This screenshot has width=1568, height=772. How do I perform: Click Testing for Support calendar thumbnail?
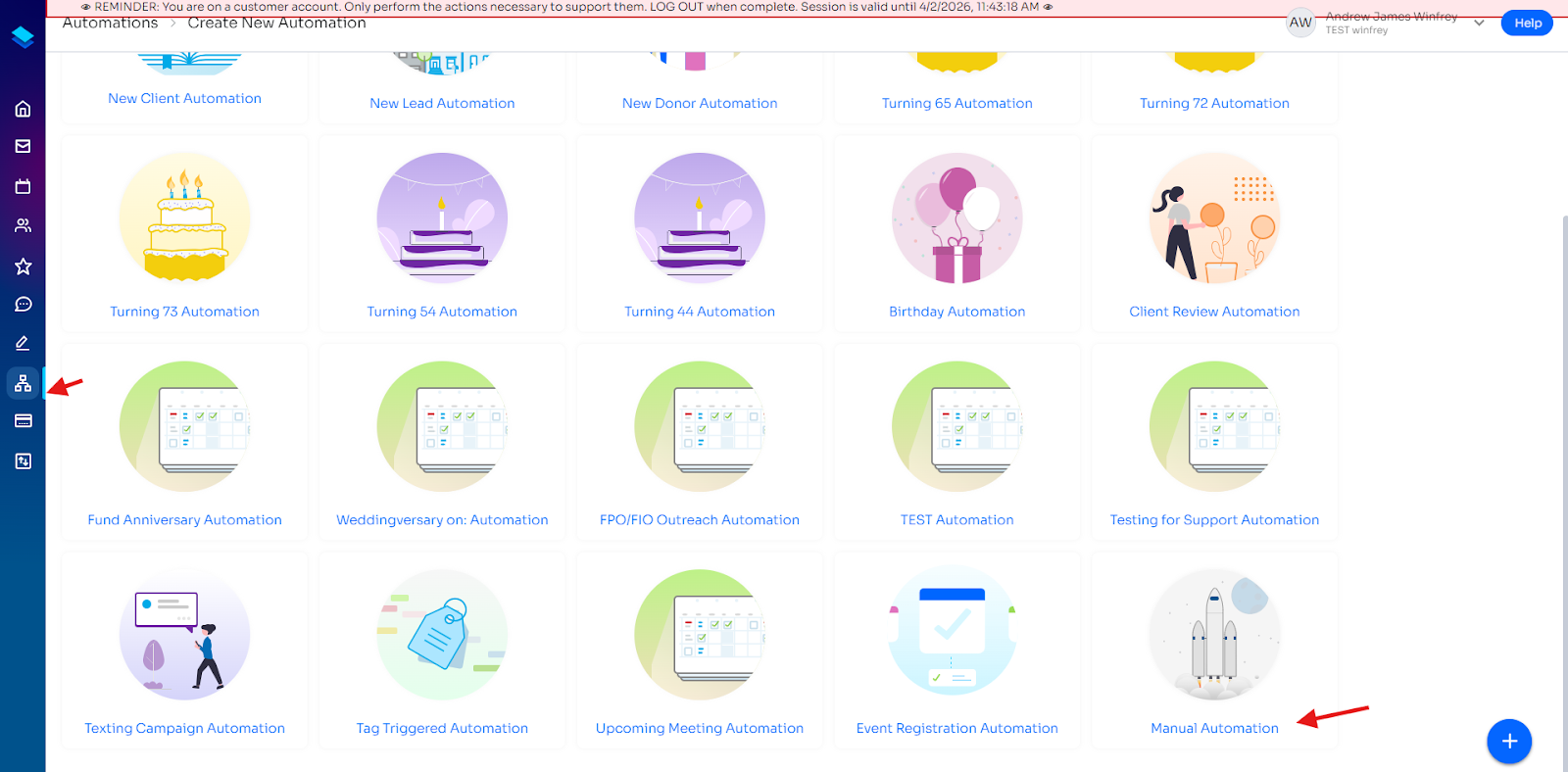(x=1214, y=426)
